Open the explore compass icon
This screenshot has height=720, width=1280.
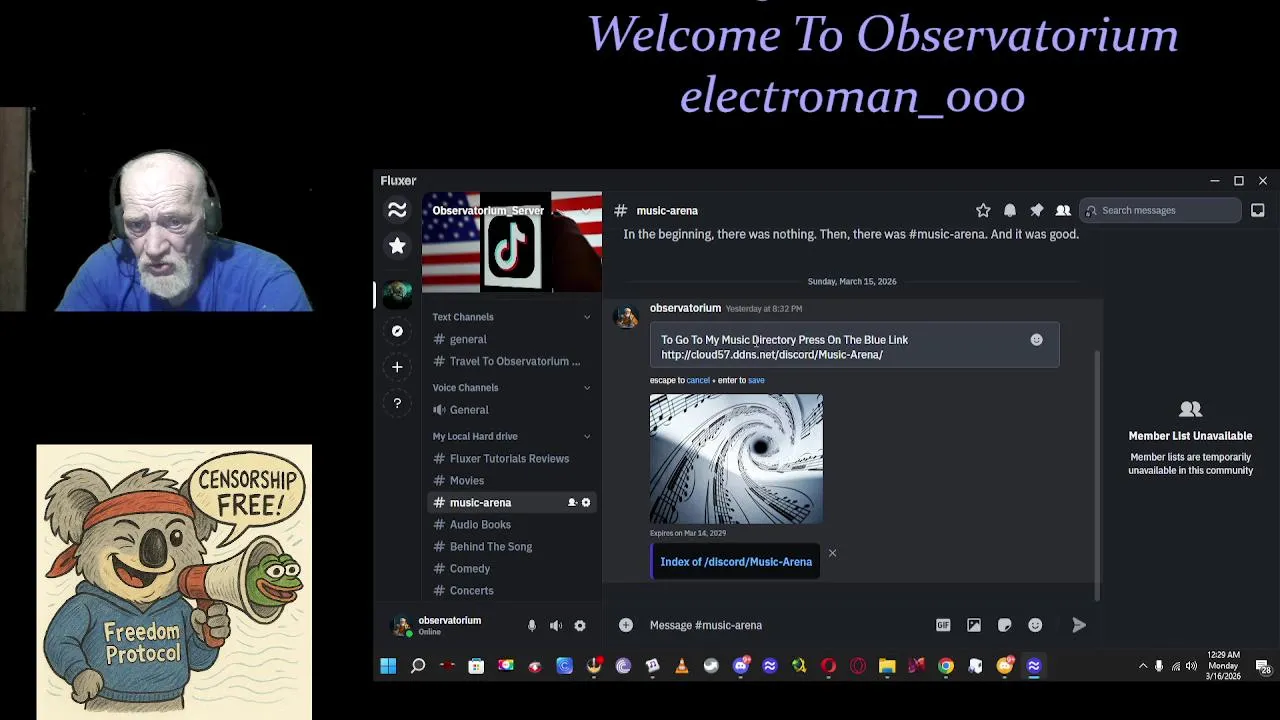point(397,331)
